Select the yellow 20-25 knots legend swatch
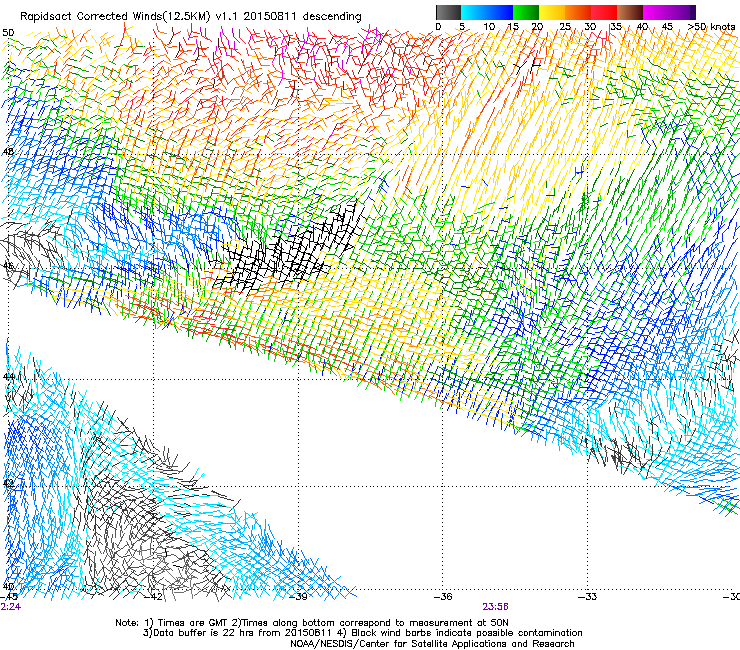Image resolution: width=740 pixels, height=650 pixels. click(552, 12)
